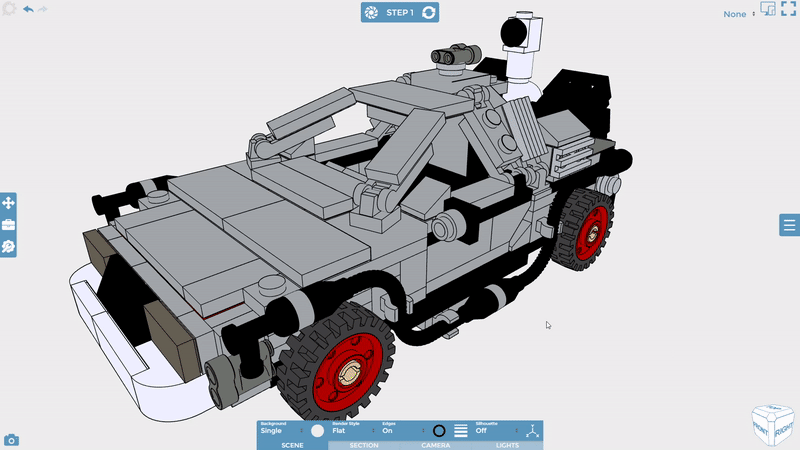Open the None dropdown at top right
Image resolution: width=800 pixels, height=450 pixels.
coord(739,14)
